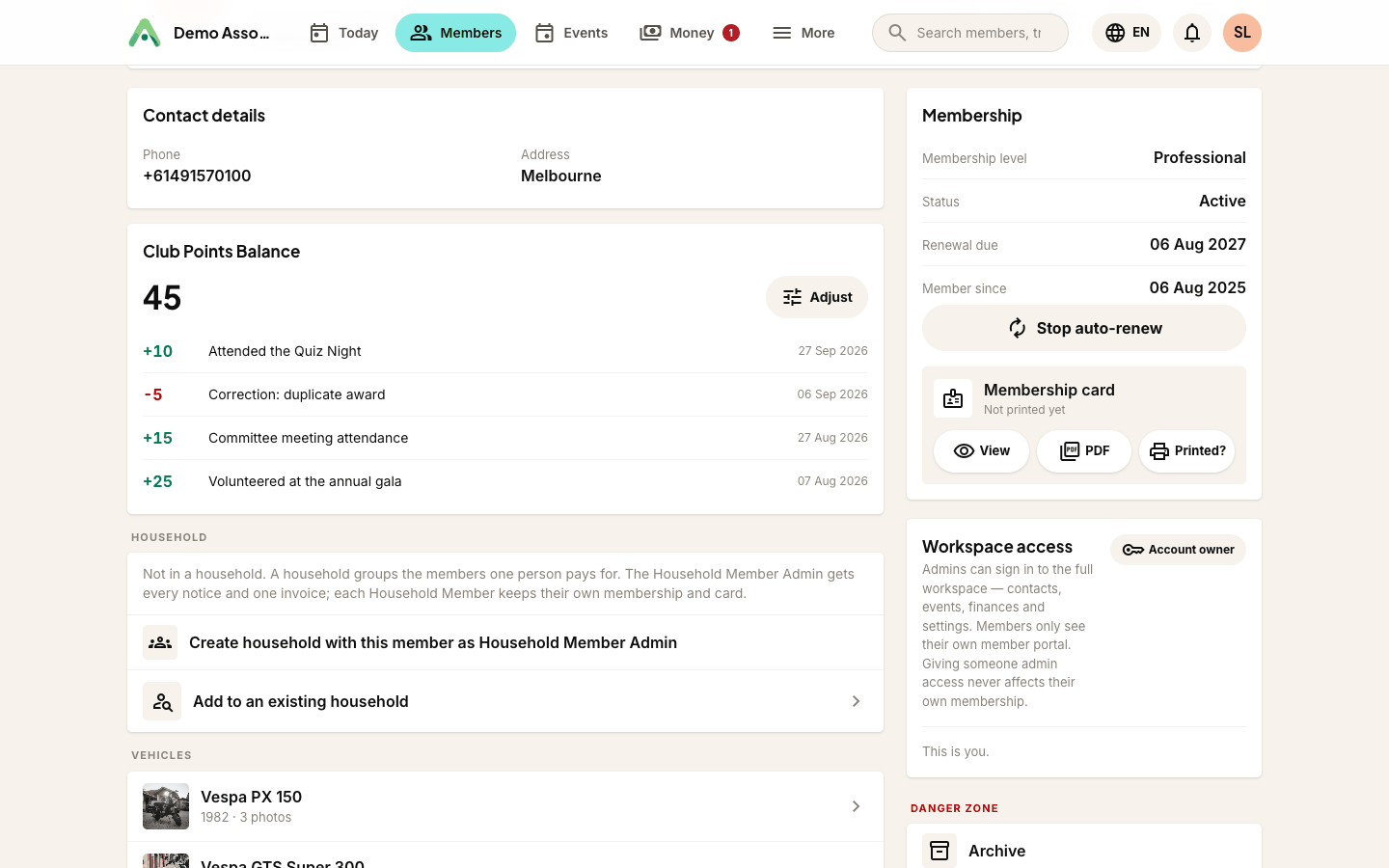The width and height of the screenshot is (1389, 868).
Task: Expand Add to an existing household
Action: pyautogui.click(x=505, y=701)
